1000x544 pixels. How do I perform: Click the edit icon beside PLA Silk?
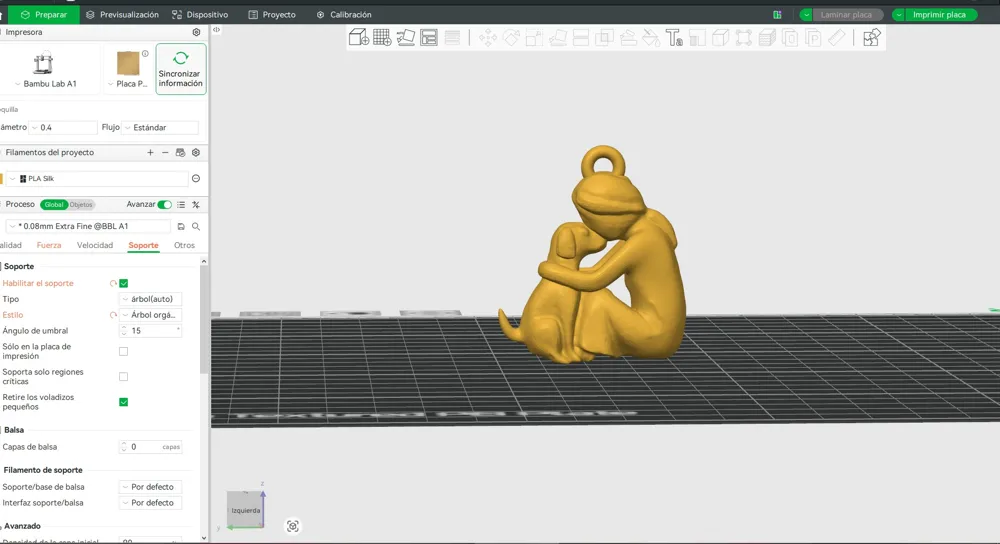click(x=196, y=179)
